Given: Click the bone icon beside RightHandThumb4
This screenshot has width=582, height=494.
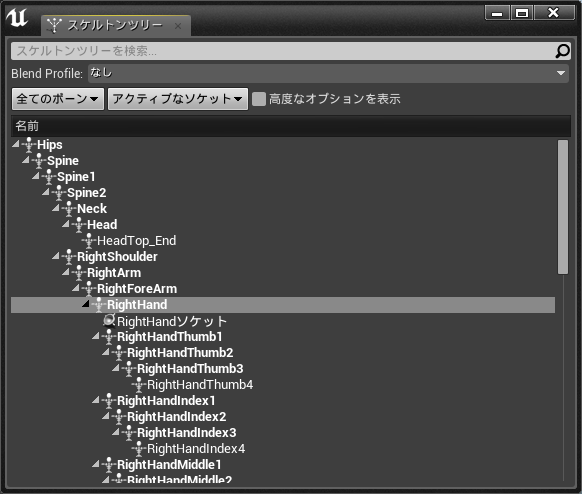Looking at the screenshot, I should pyautogui.click(x=139, y=385).
